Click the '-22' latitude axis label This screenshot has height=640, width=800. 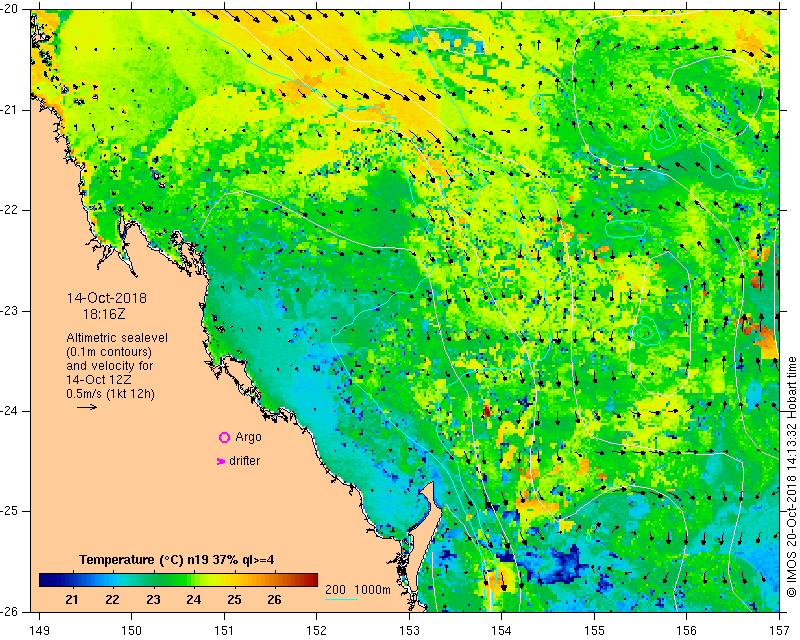point(10,210)
